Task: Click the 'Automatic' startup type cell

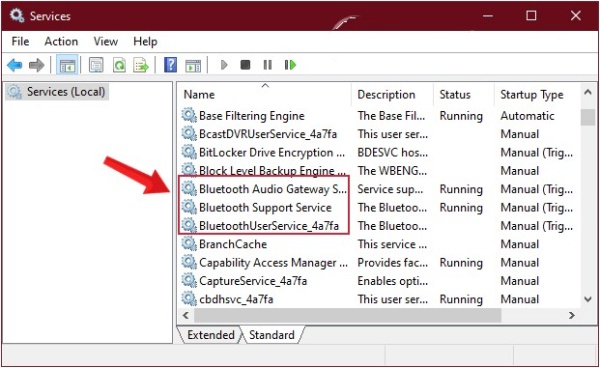Action: 527,116
